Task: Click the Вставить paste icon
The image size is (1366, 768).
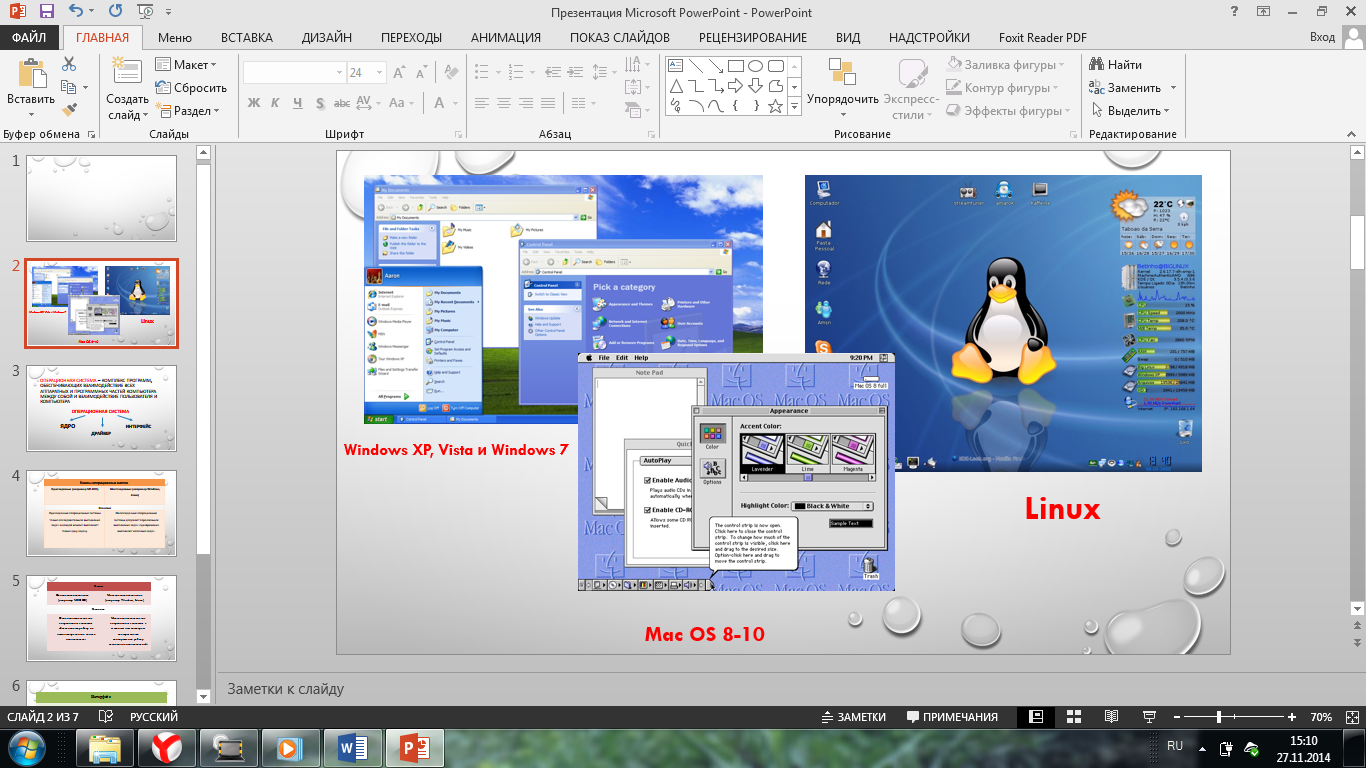Action: (x=31, y=74)
